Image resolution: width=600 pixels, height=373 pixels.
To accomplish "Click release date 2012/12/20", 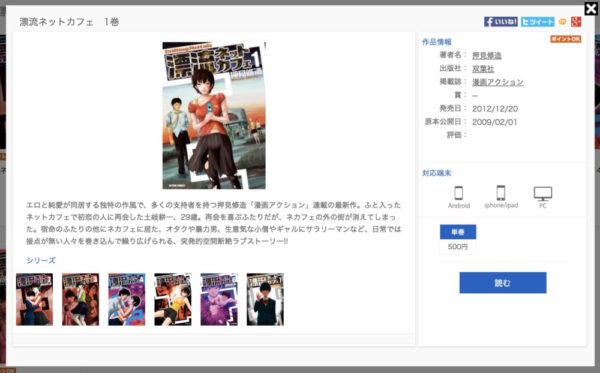I will click(x=495, y=109).
